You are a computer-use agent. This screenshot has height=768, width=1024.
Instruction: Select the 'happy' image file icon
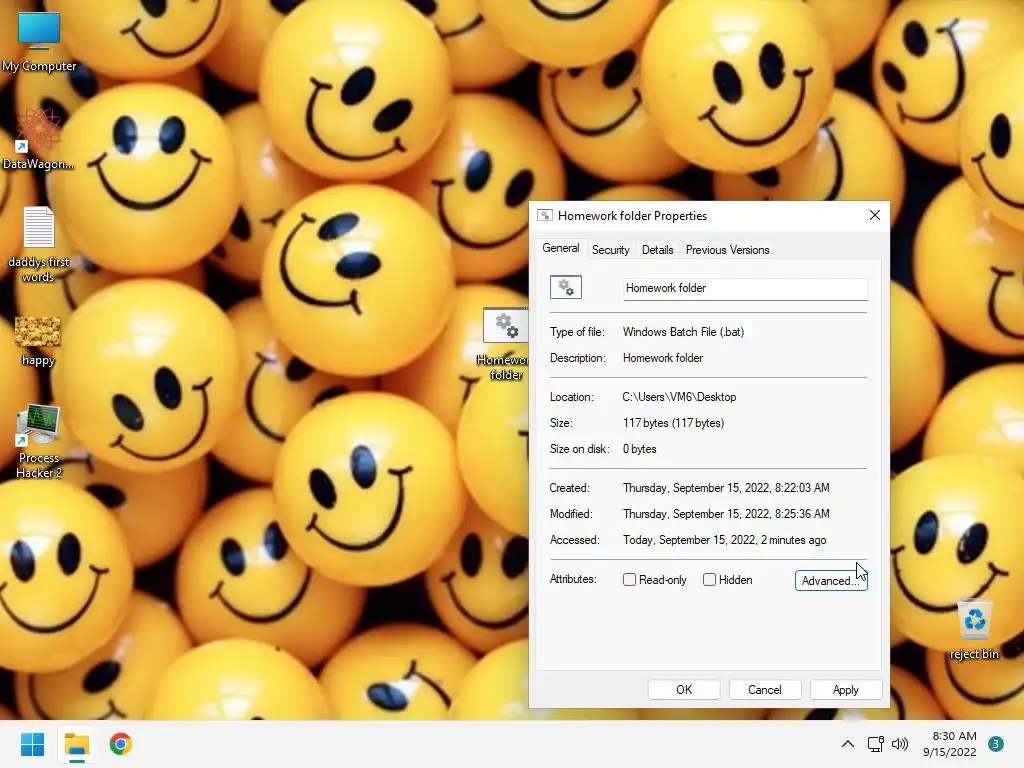[x=38, y=341]
